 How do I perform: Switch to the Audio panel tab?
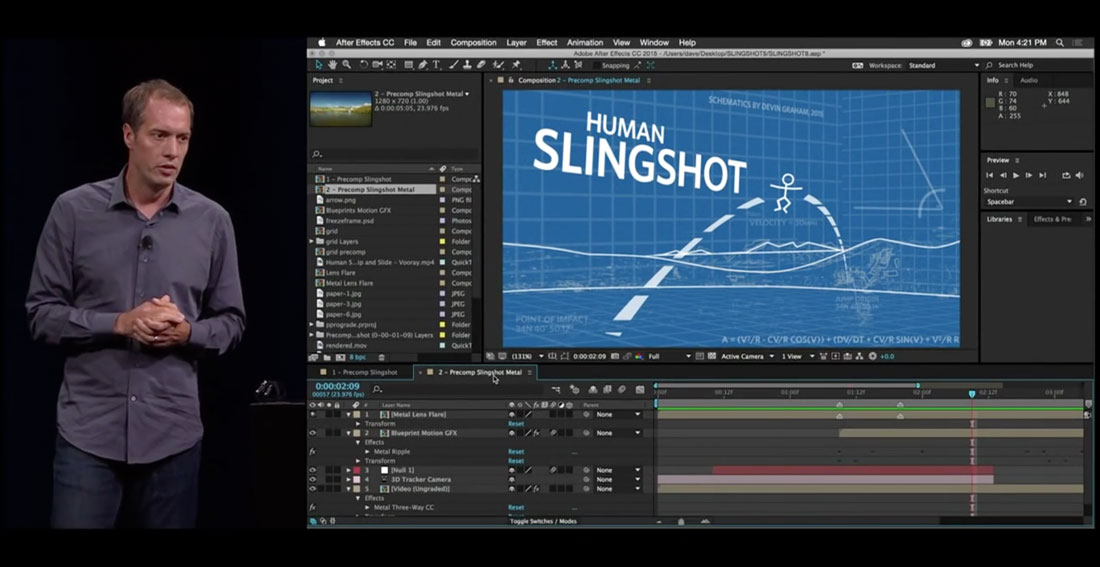coord(1028,80)
